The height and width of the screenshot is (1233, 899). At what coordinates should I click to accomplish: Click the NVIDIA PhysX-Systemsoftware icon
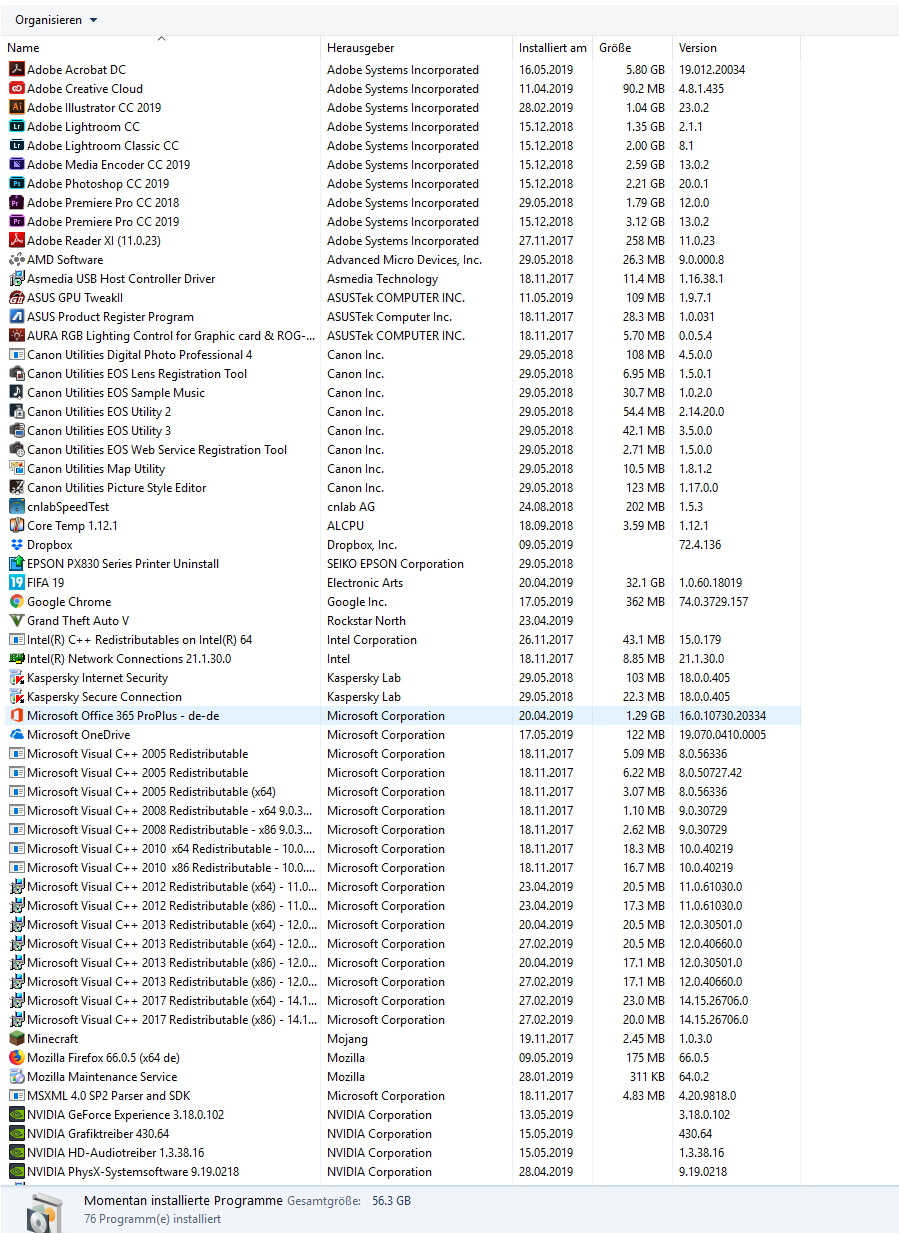(x=17, y=1172)
